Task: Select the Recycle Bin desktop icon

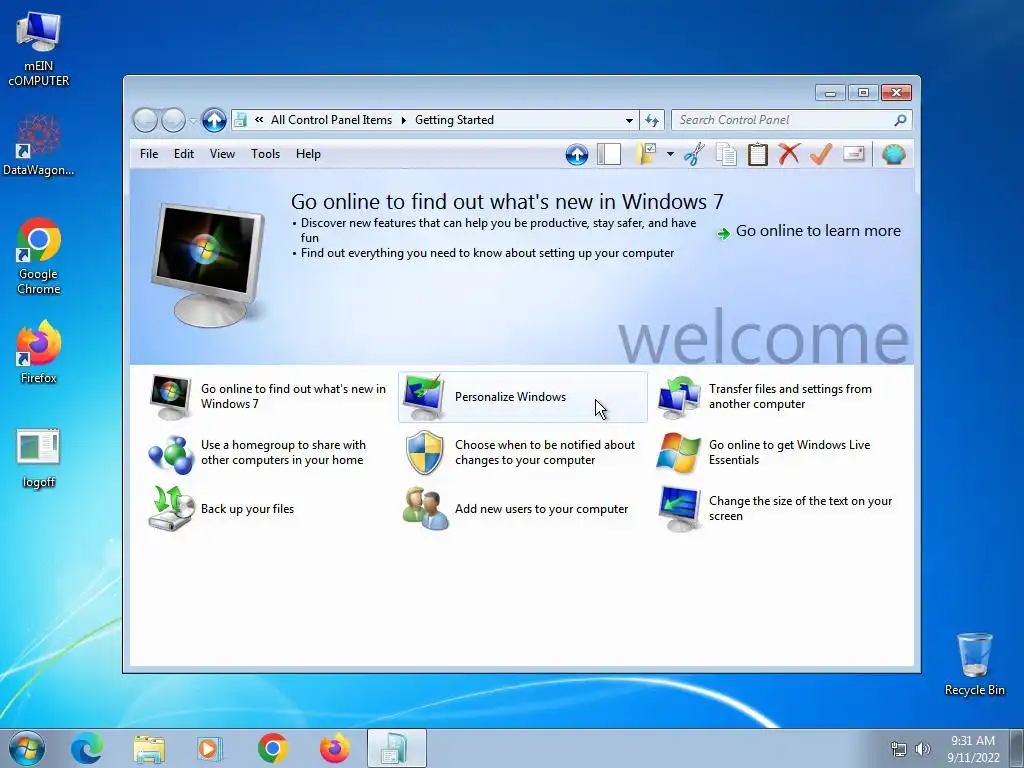Action: [974, 664]
